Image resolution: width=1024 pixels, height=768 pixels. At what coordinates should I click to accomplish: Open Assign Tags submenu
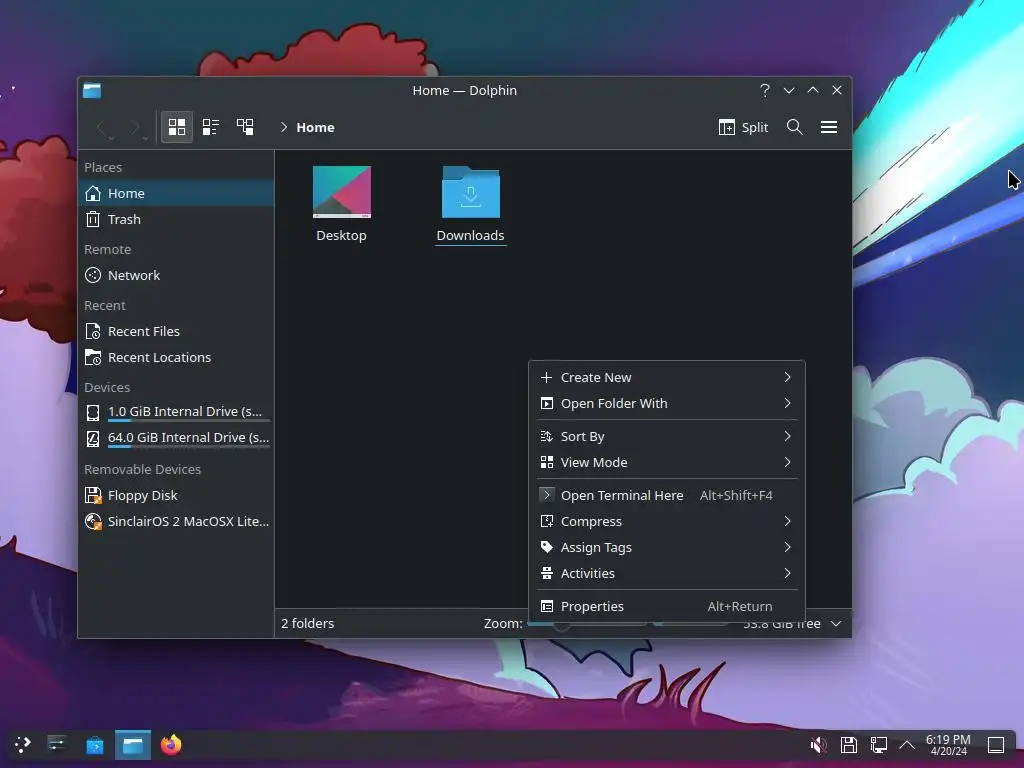coord(666,547)
